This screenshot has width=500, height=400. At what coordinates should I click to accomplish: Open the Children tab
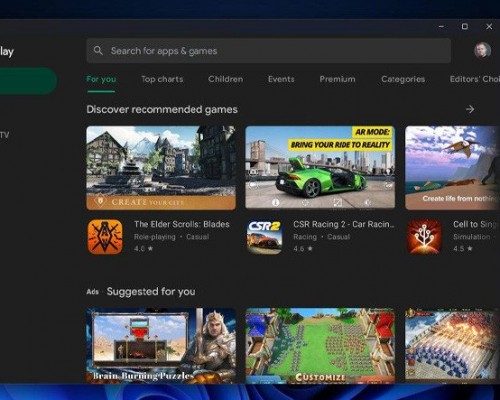pos(226,79)
